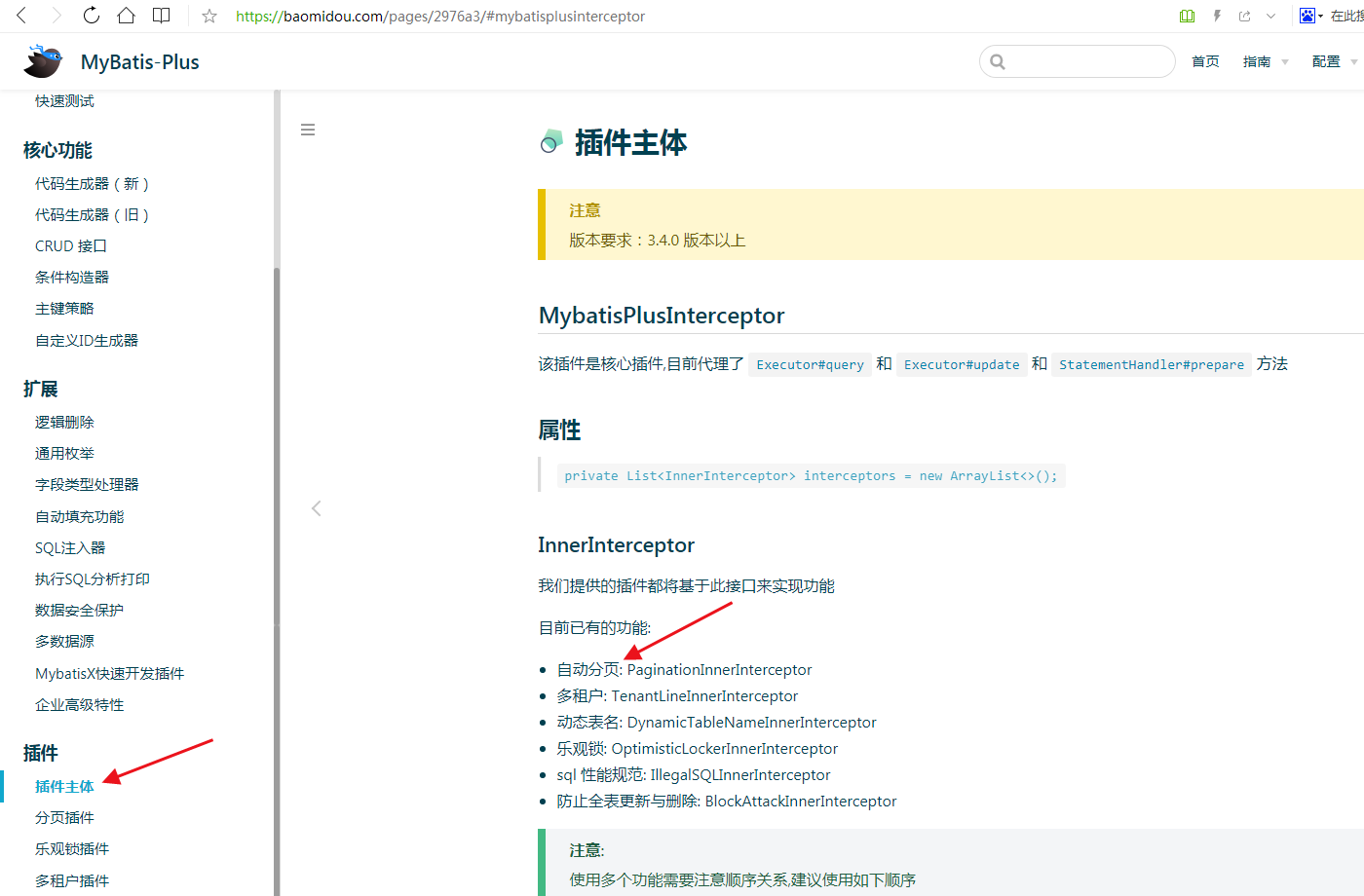Click the share page icon
The width and height of the screenshot is (1364, 896).
tap(1245, 16)
